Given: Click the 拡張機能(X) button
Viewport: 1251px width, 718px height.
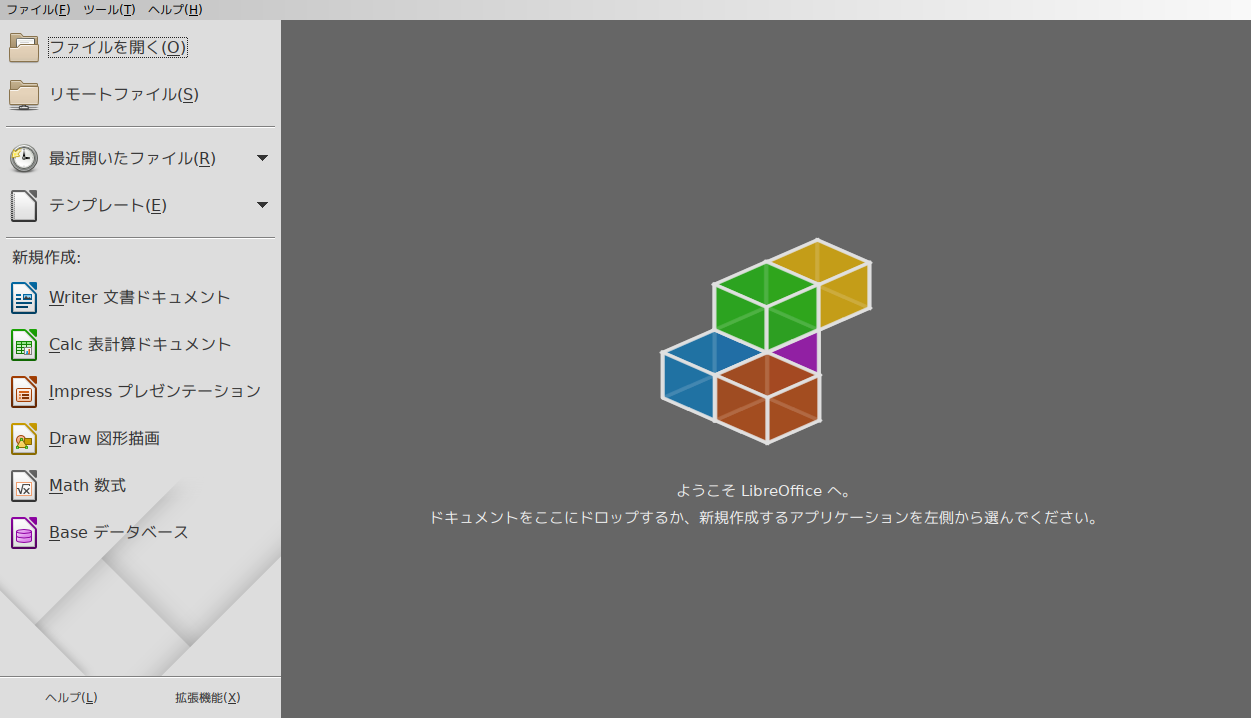Looking at the screenshot, I should [208, 698].
